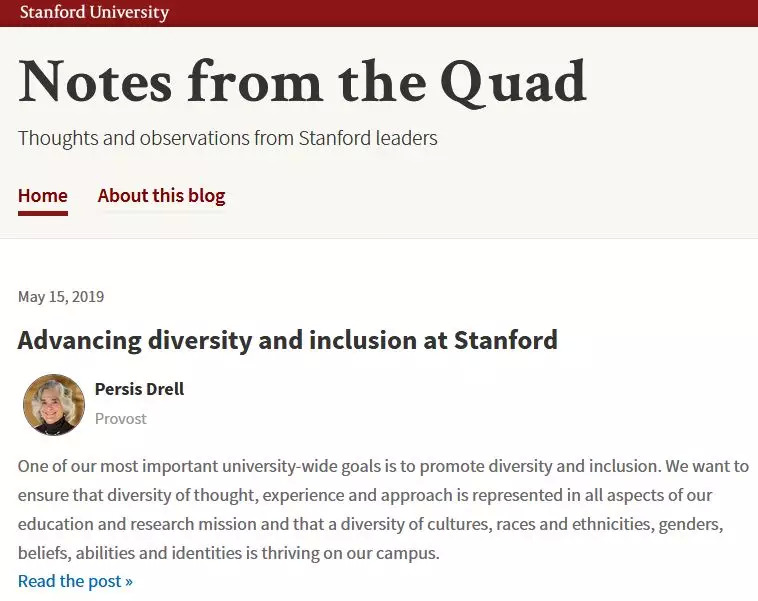Follow the Read the post link
The width and height of the screenshot is (758, 601).
click(x=75, y=581)
